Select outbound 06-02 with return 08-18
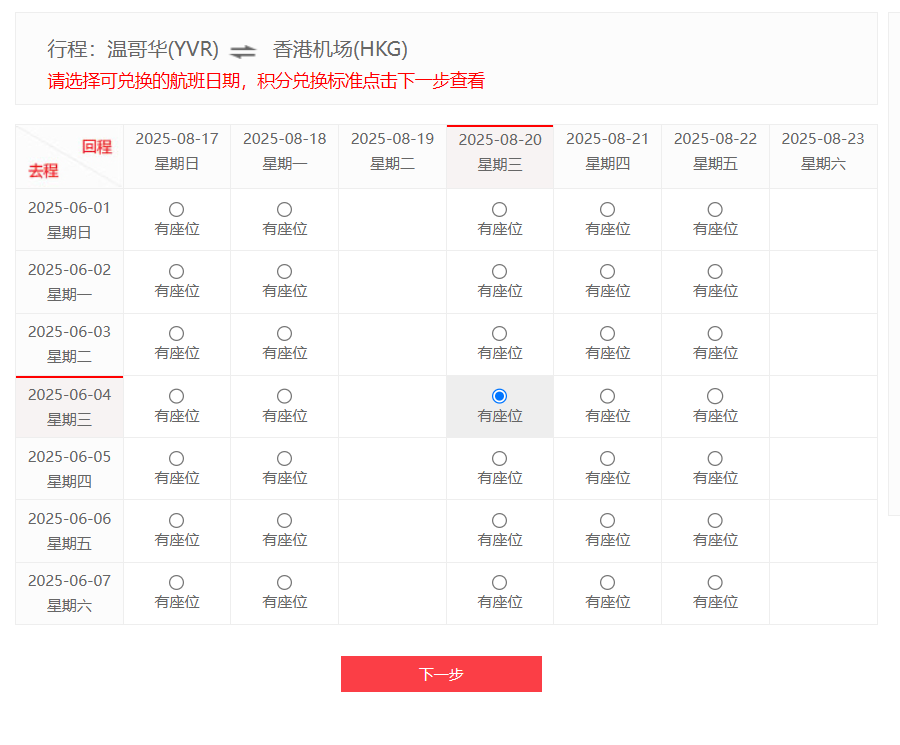This screenshot has width=900, height=745. point(284,271)
